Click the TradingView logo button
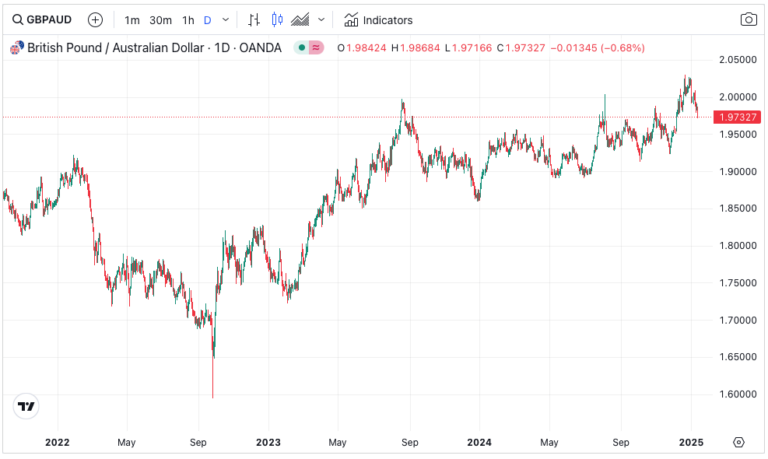 click(x=26, y=406)
